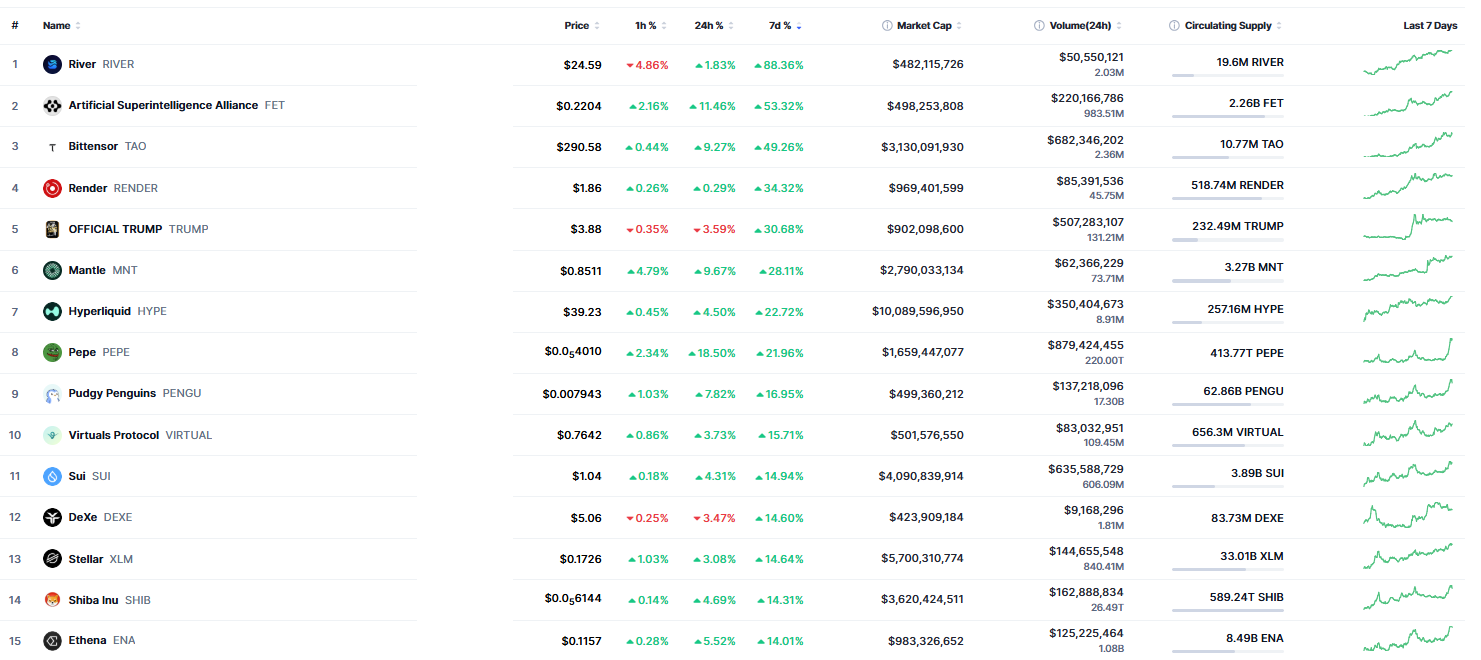Sort by the Name column header

tap(57, 26)
